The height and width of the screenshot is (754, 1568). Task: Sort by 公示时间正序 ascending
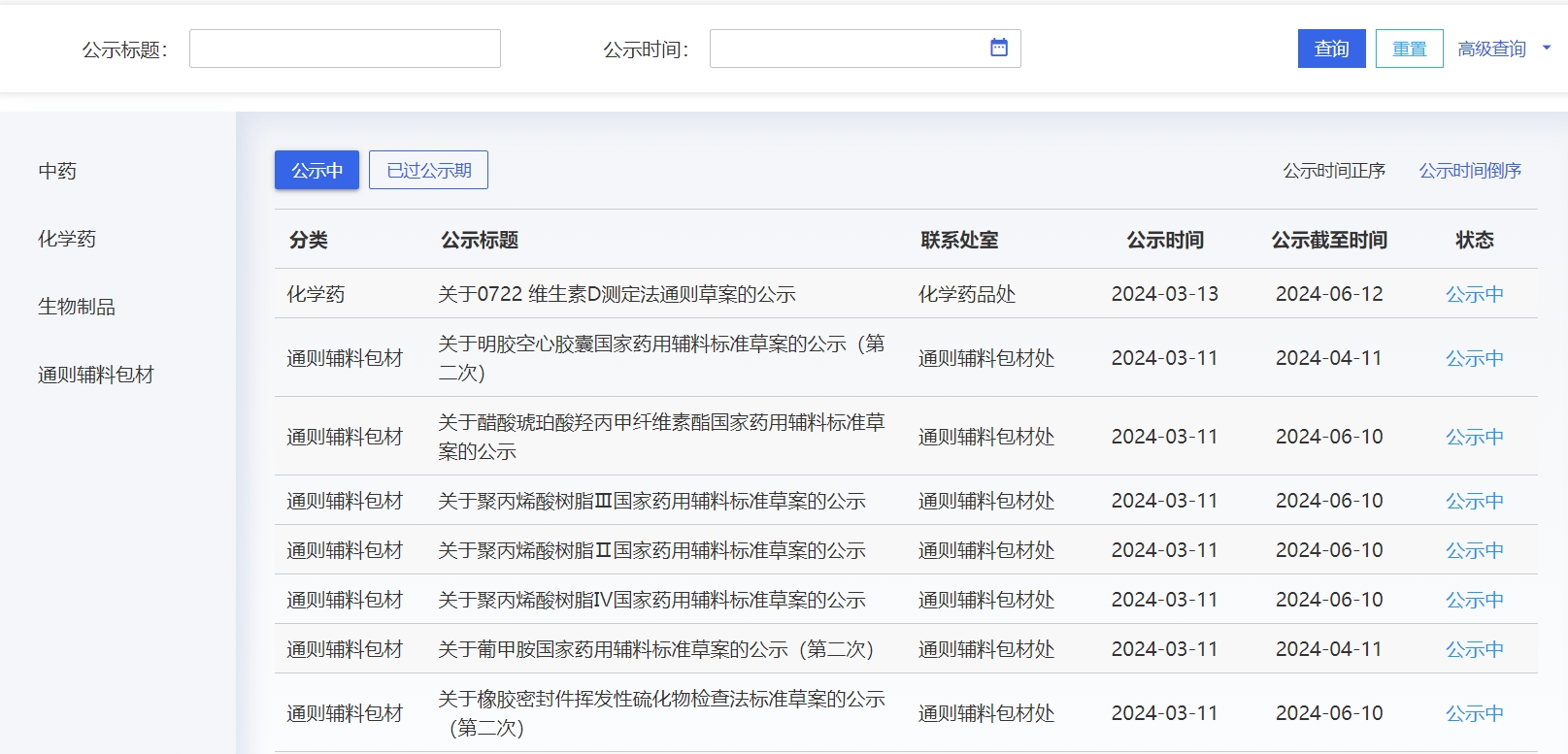1333,171
